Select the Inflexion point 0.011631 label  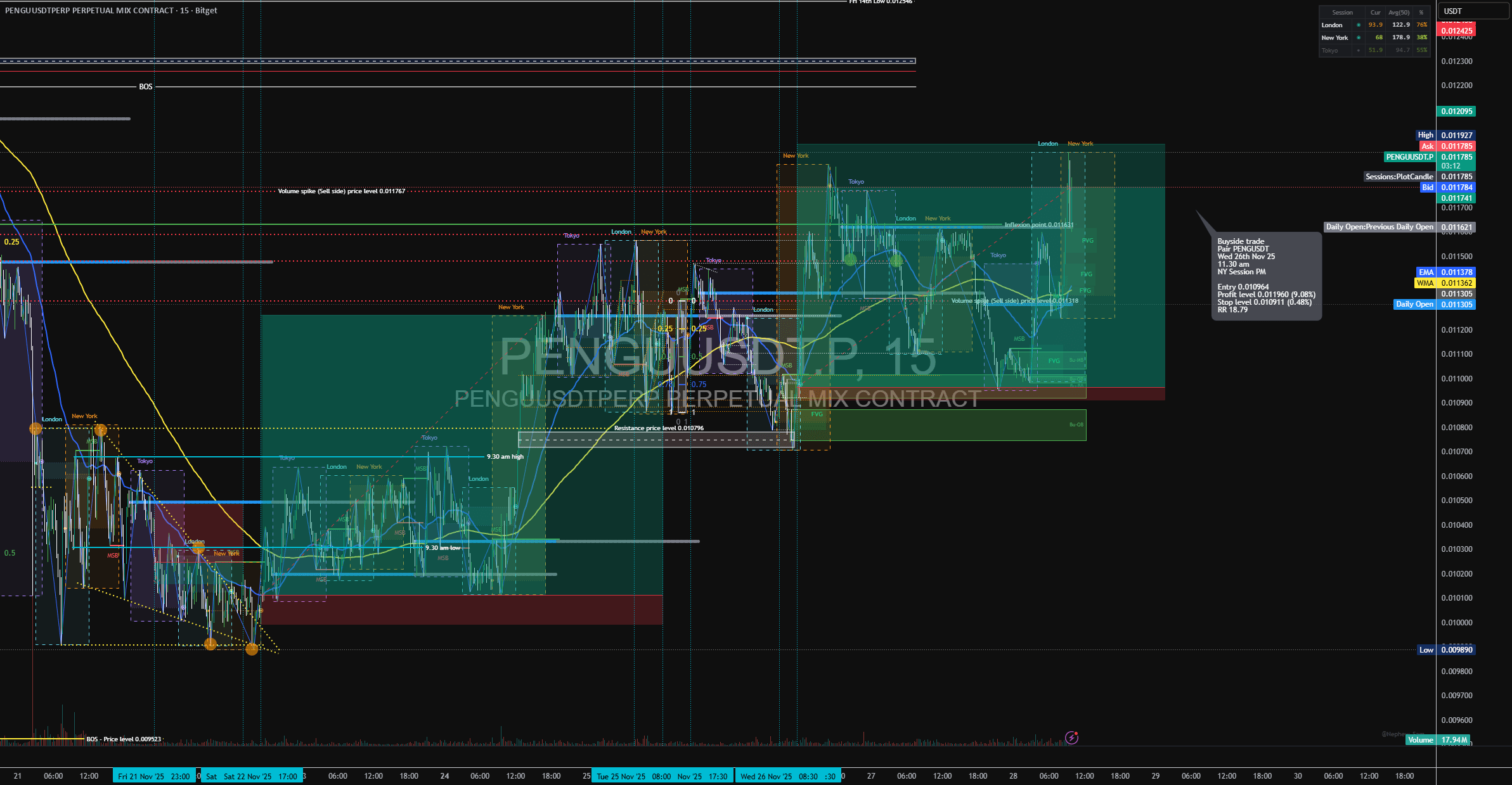coord(1038,225)
